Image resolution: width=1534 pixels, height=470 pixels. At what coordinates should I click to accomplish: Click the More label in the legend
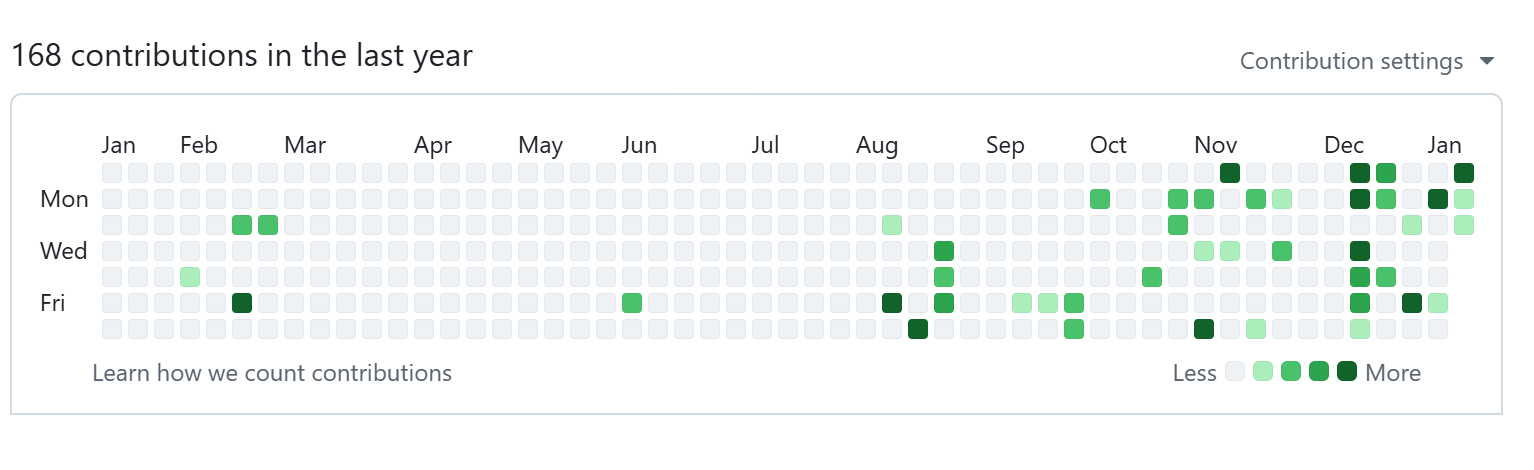point(1393,373)
